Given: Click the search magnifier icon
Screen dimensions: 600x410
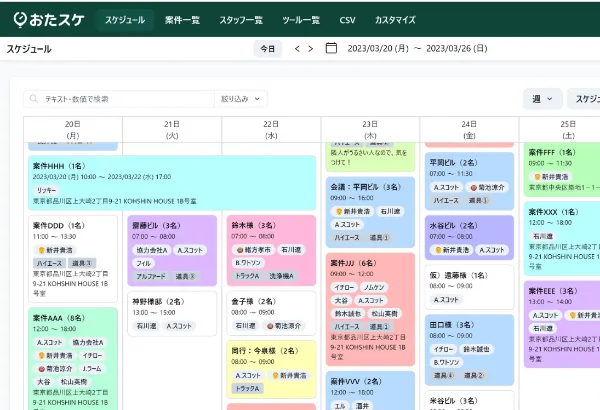Looking at the screenshot, I should click(x=35, y=99).
